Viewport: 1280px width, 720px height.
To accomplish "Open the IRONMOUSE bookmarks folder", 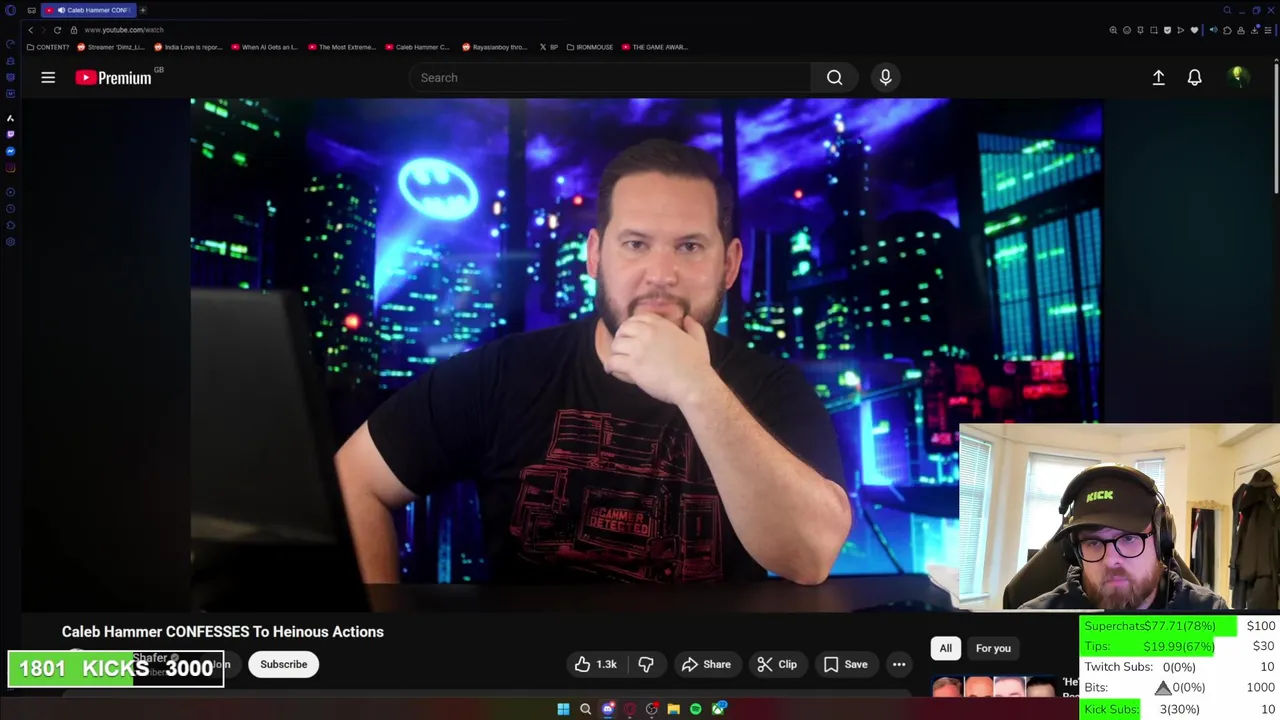I will pyautogui.click(x=590, y=47).
